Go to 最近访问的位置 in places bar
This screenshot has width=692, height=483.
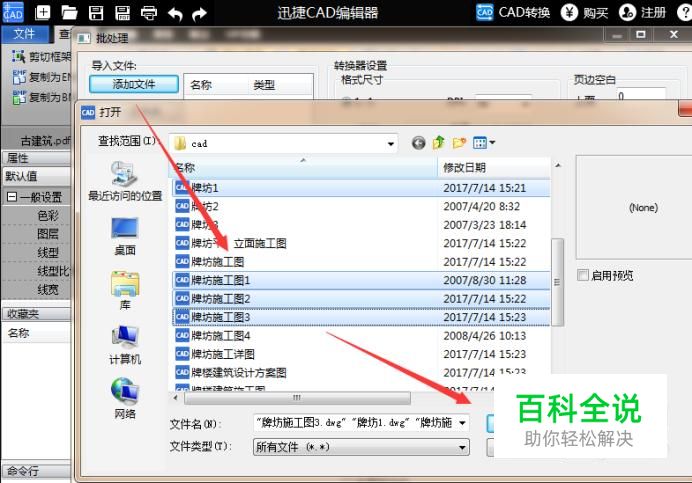tap(125, 181)
